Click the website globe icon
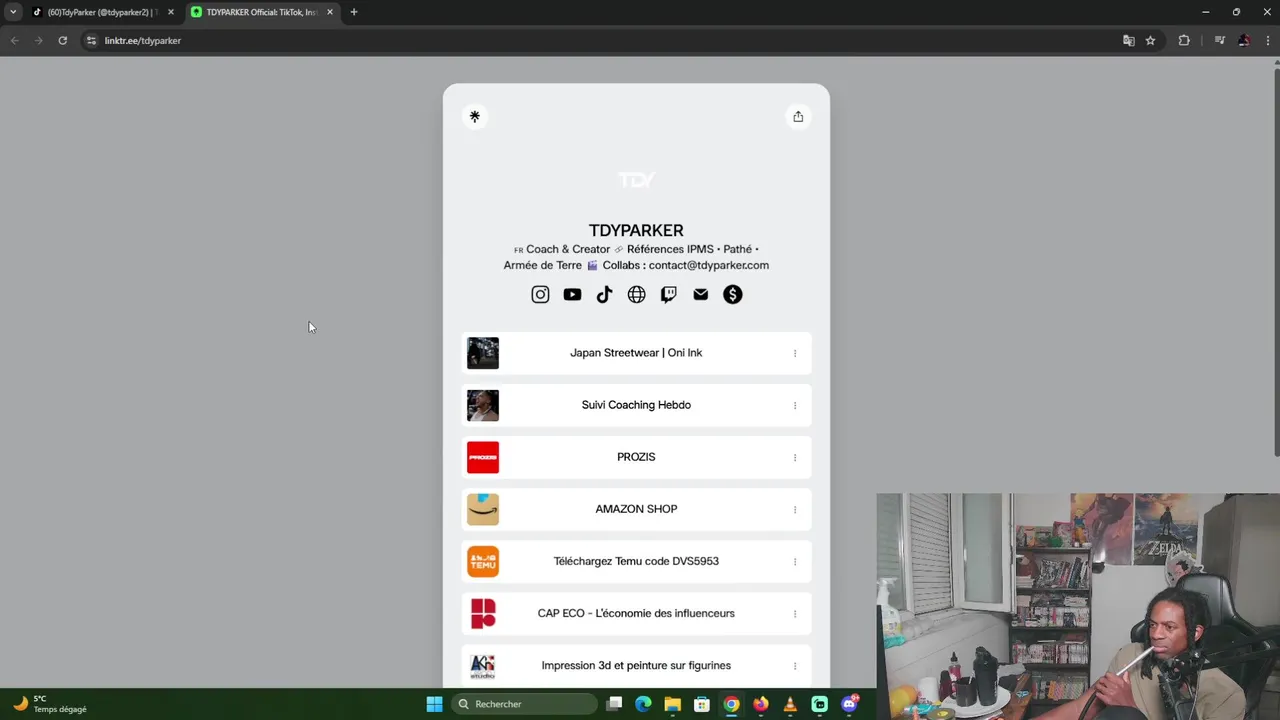The height and width of the screenshot is (720, 1280). pyautogui.click(x=636, y=294)
